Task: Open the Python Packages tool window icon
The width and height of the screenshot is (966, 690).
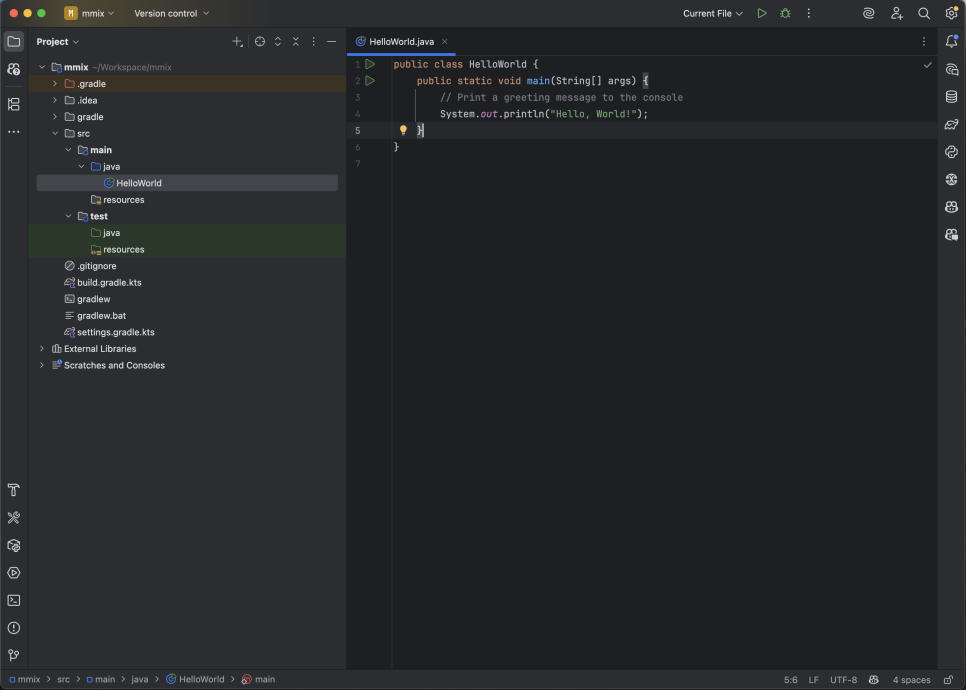Action: 951,152
